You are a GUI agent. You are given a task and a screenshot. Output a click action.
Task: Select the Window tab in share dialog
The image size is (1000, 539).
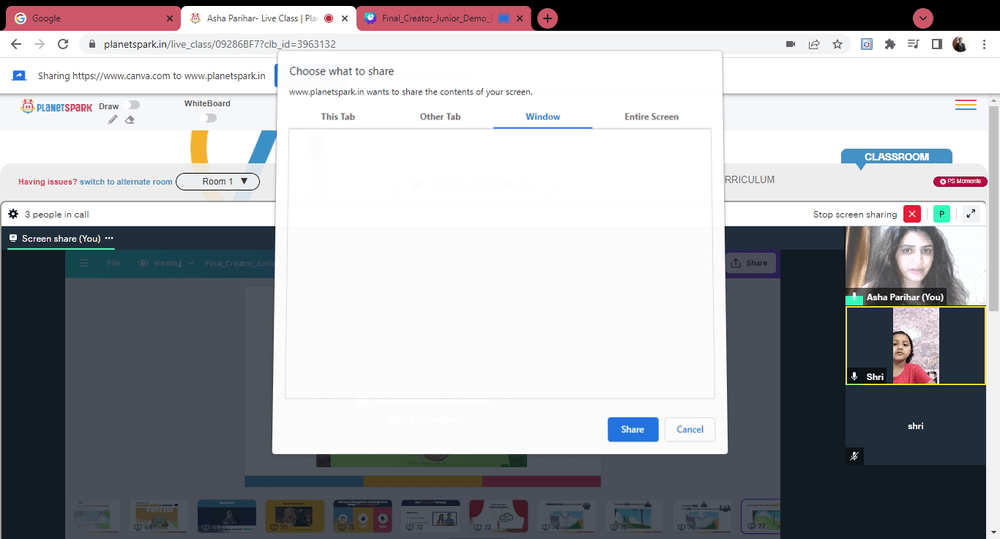(x=543, y=117)
